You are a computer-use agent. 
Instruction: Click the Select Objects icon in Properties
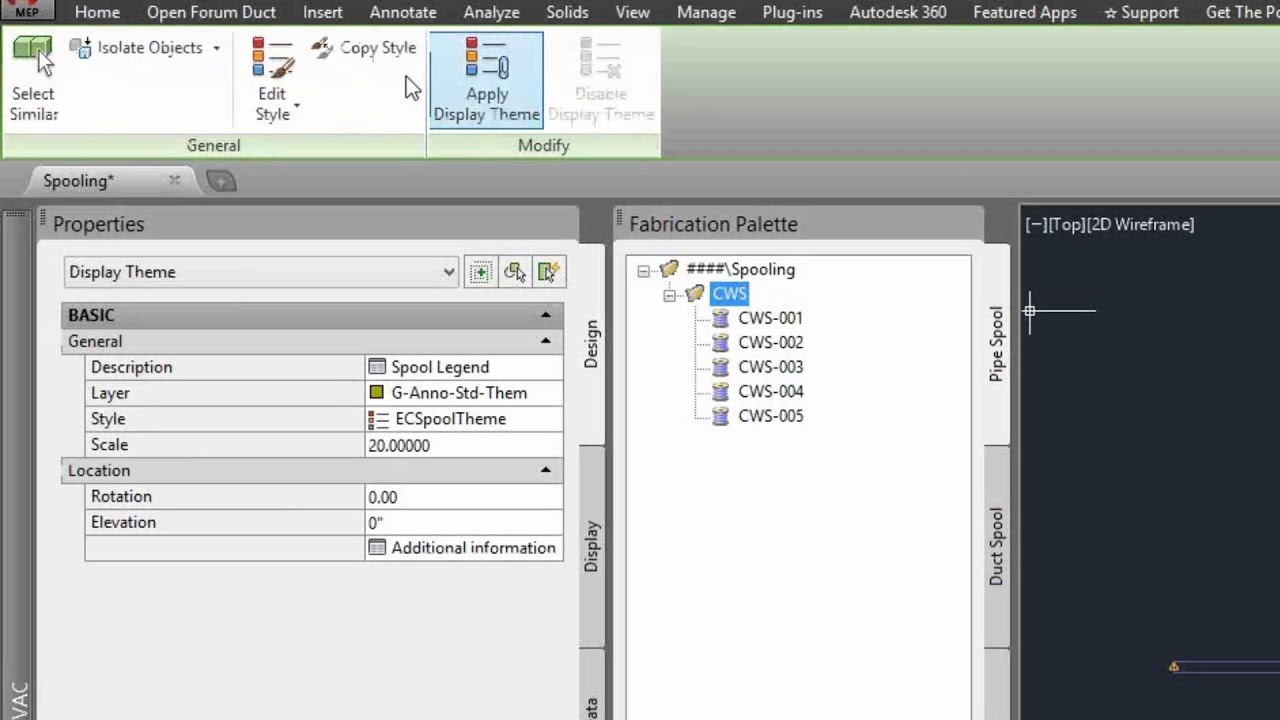point(515,272)
